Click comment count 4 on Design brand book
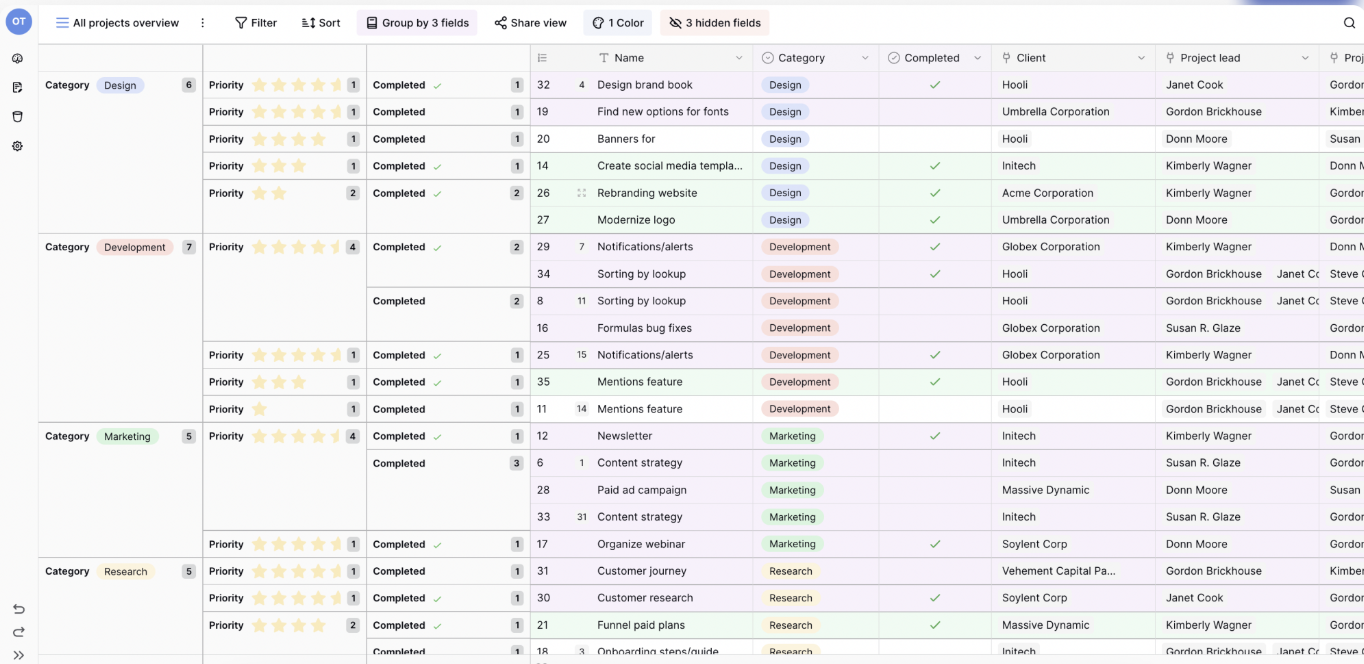Screen dimensions: 1364x664 click(582, 85)
